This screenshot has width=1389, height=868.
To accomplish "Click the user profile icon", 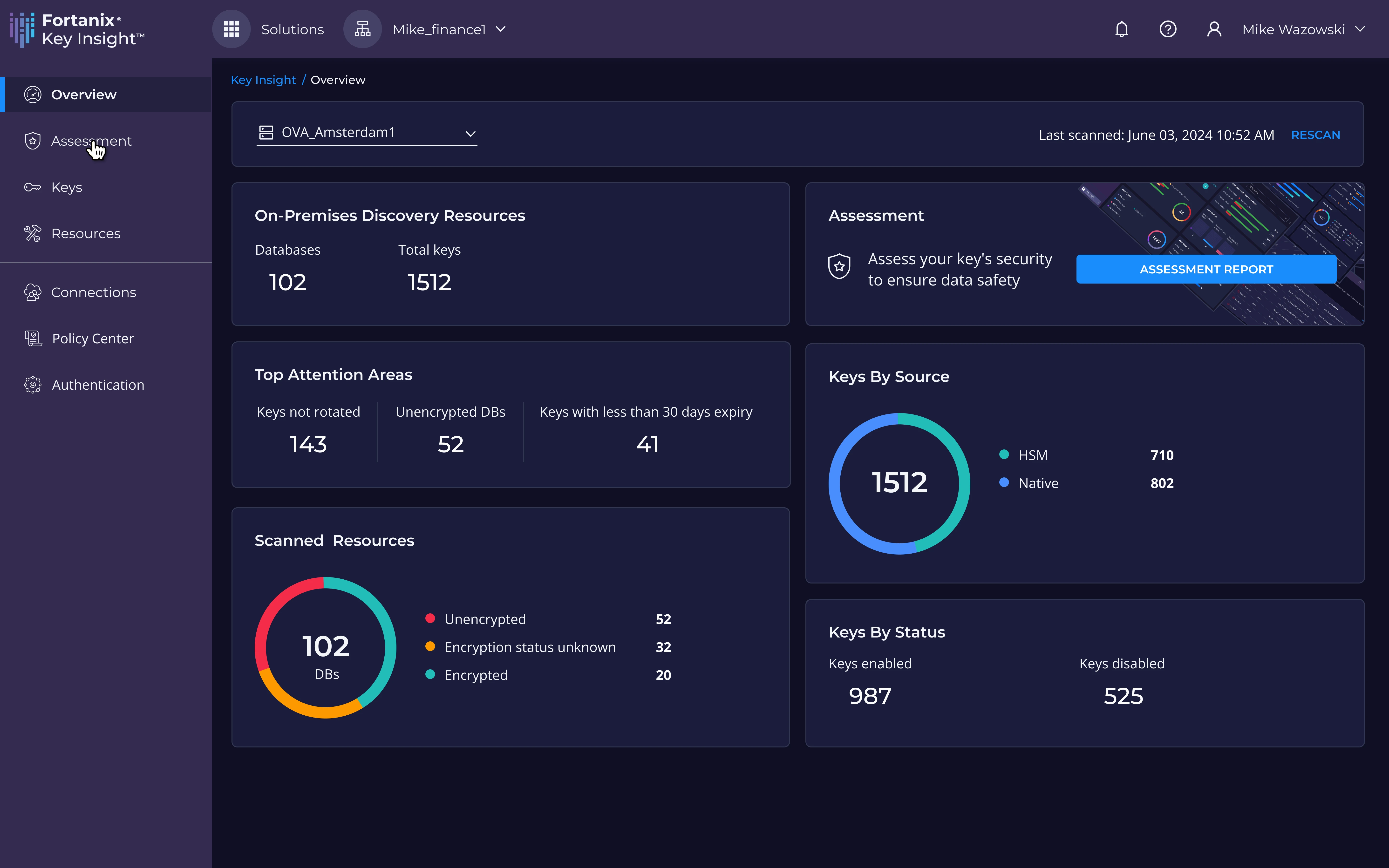I will pyautogui.click(x=1214, y=29).
